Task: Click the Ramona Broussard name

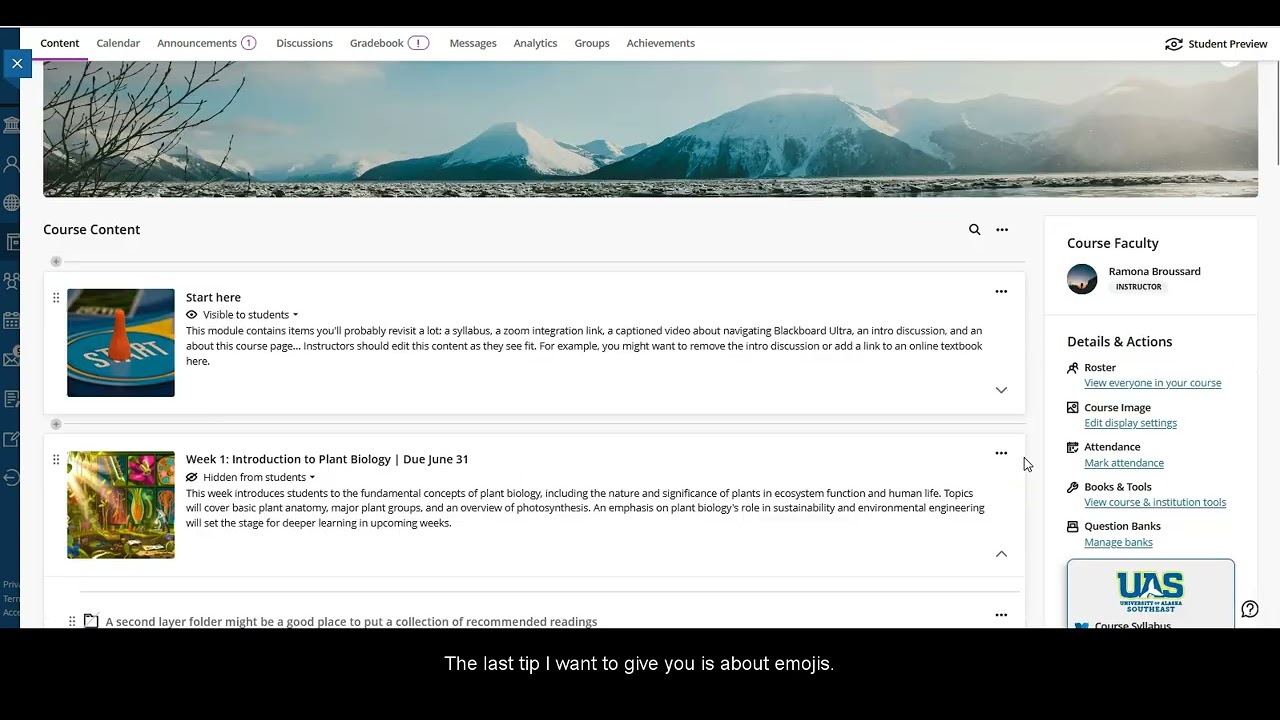Action: 1154,272
